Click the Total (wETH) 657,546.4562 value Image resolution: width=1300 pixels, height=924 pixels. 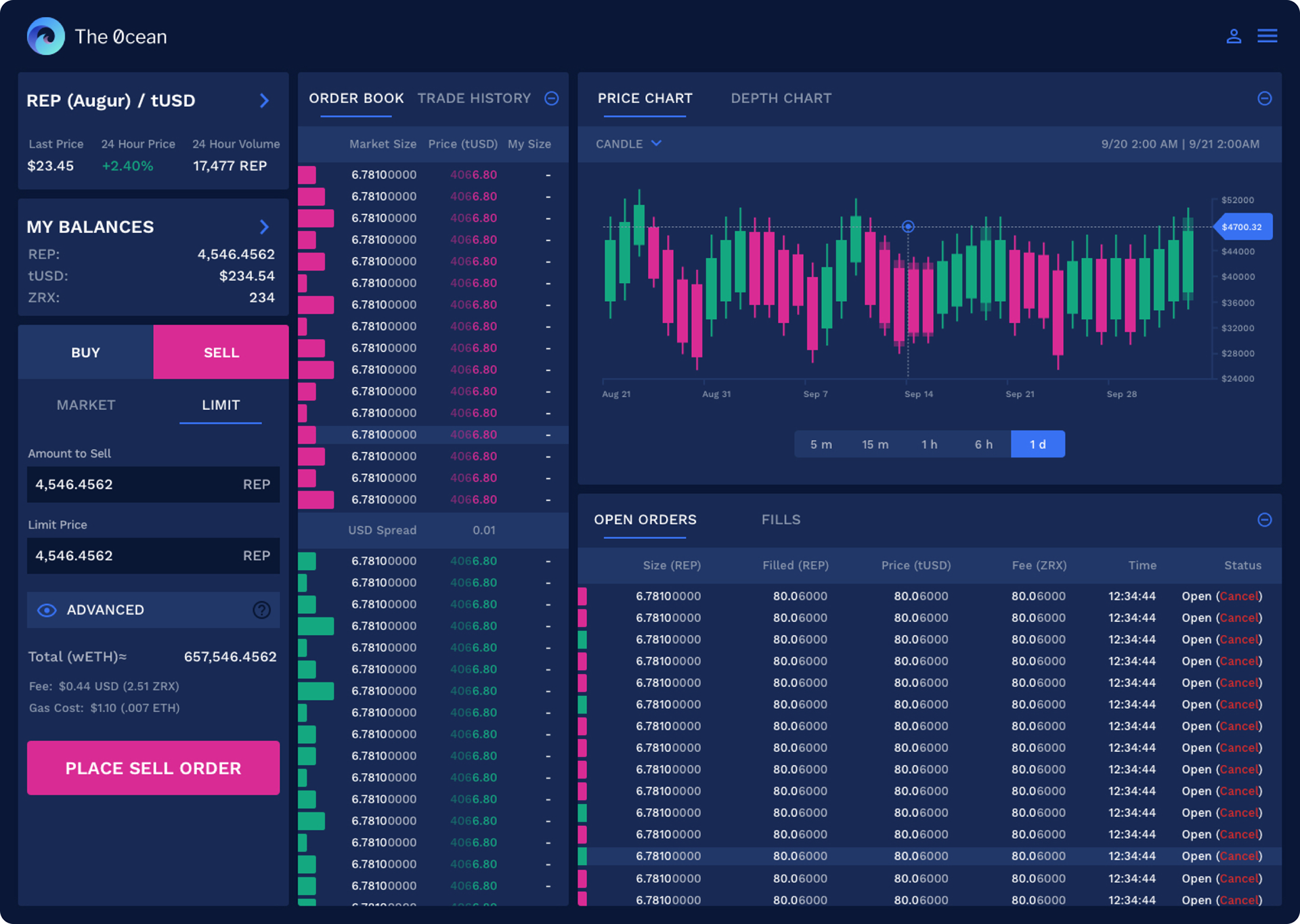pyautogui.click(x=230, y=657)
